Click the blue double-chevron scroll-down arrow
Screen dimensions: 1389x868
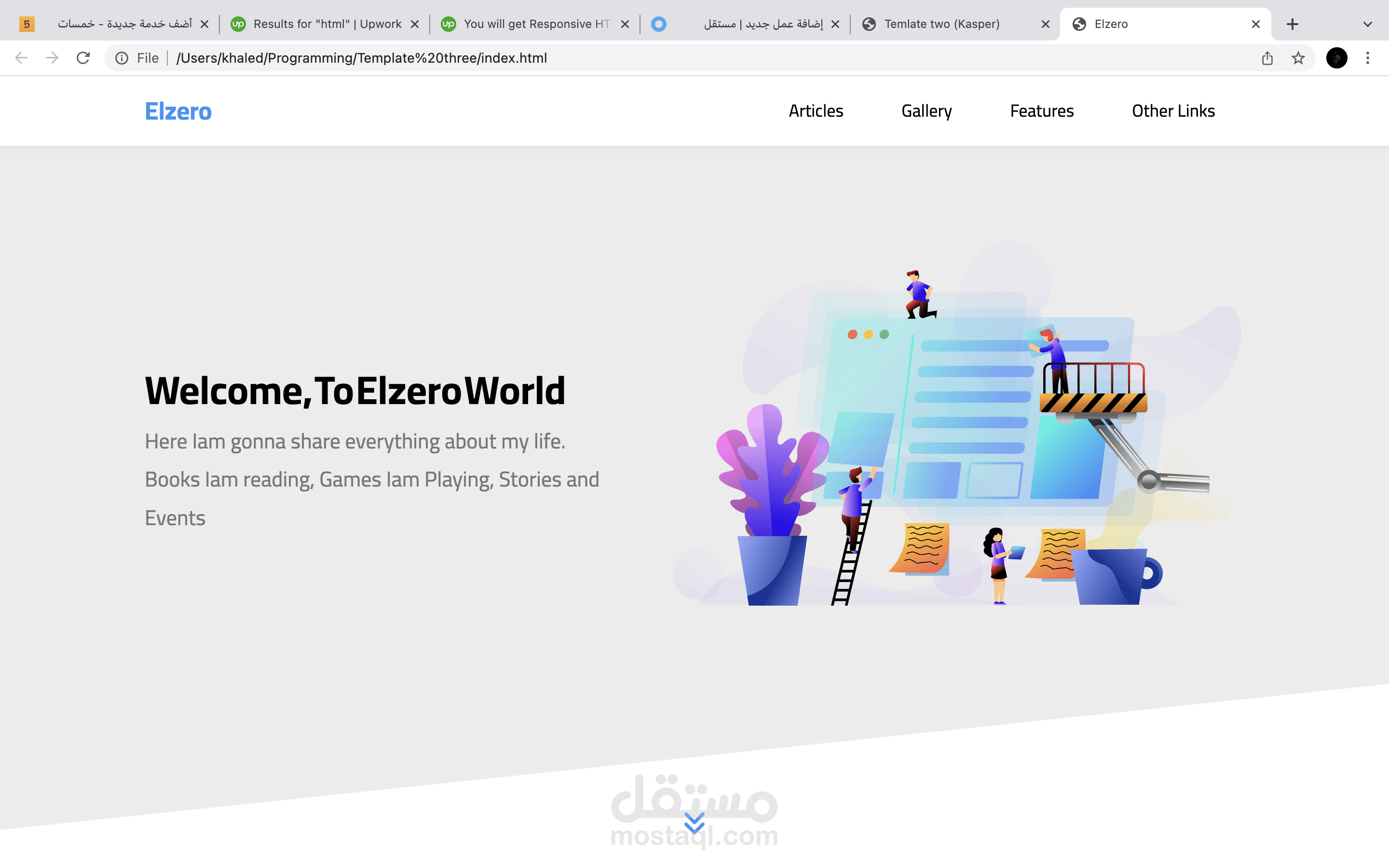click(x=694, y=823)
